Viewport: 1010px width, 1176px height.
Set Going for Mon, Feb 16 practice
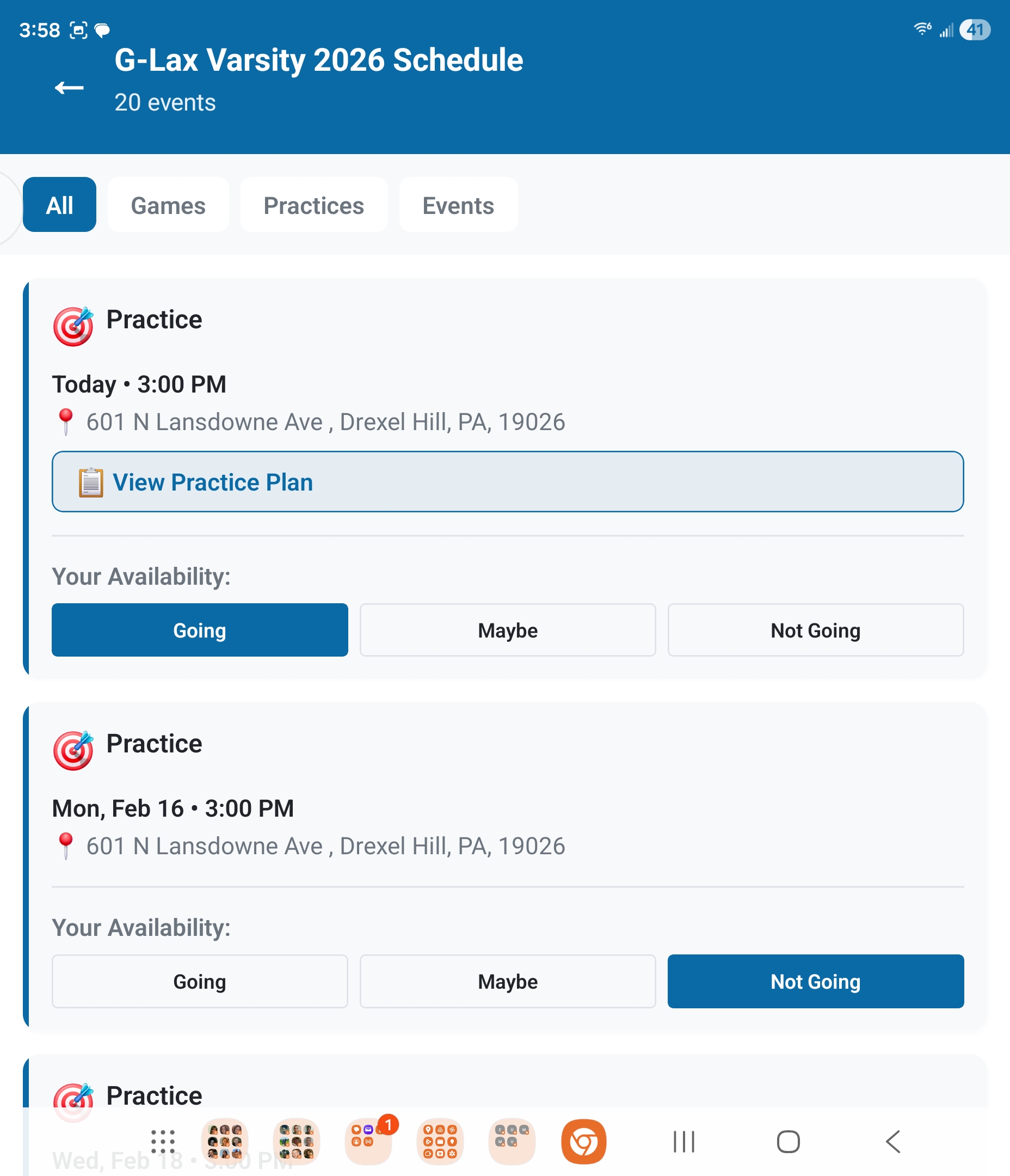(200, 981)
